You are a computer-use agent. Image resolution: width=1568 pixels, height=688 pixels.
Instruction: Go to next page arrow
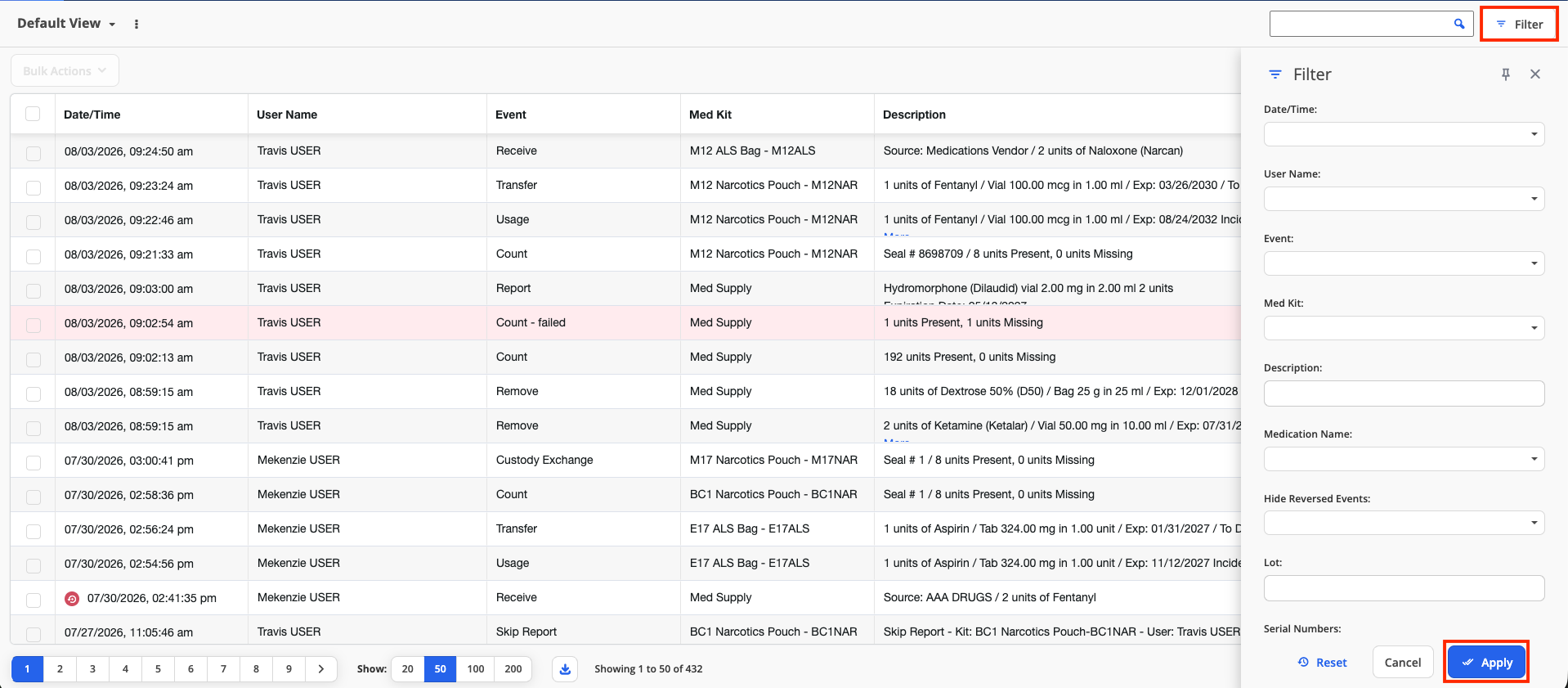point(321,669)
